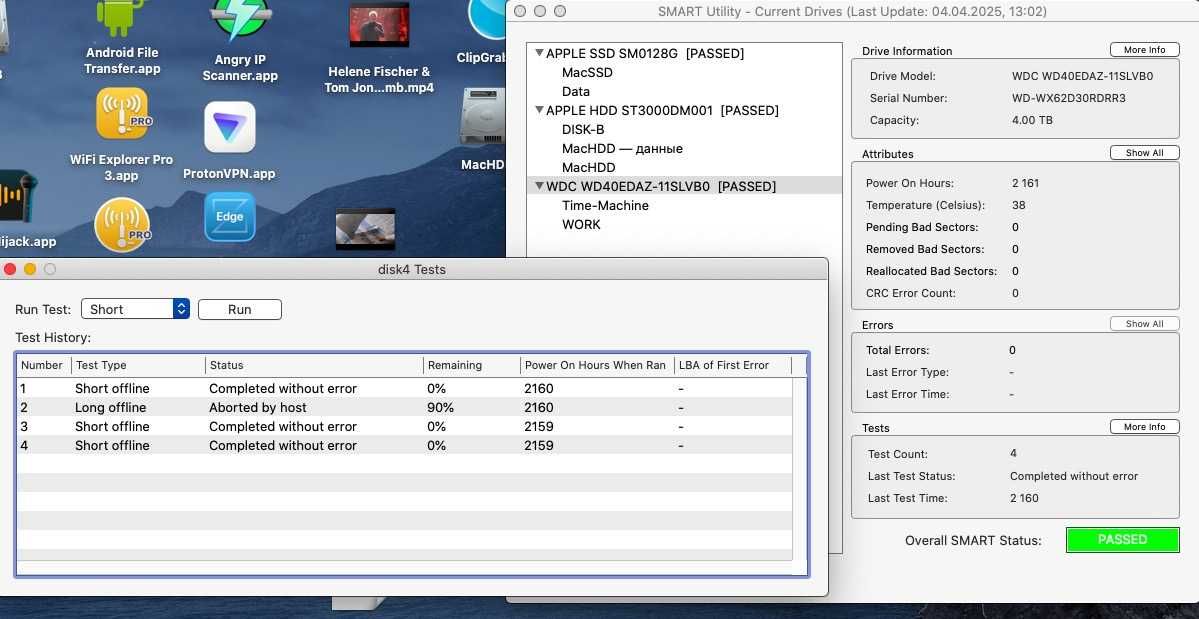Open Android File Transfer app icon
The image size is (1199, 619).
121,18
